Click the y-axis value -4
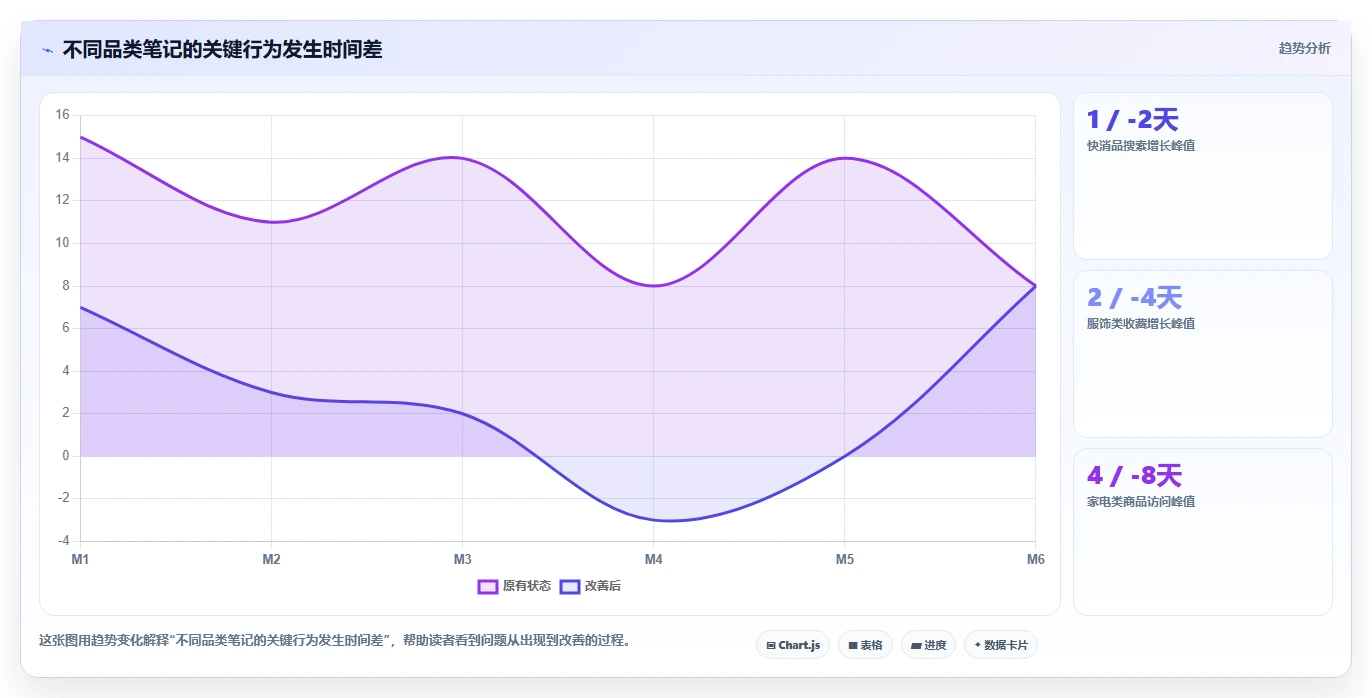This screenshot has height=698, width=1372. (x=63, y=541)
